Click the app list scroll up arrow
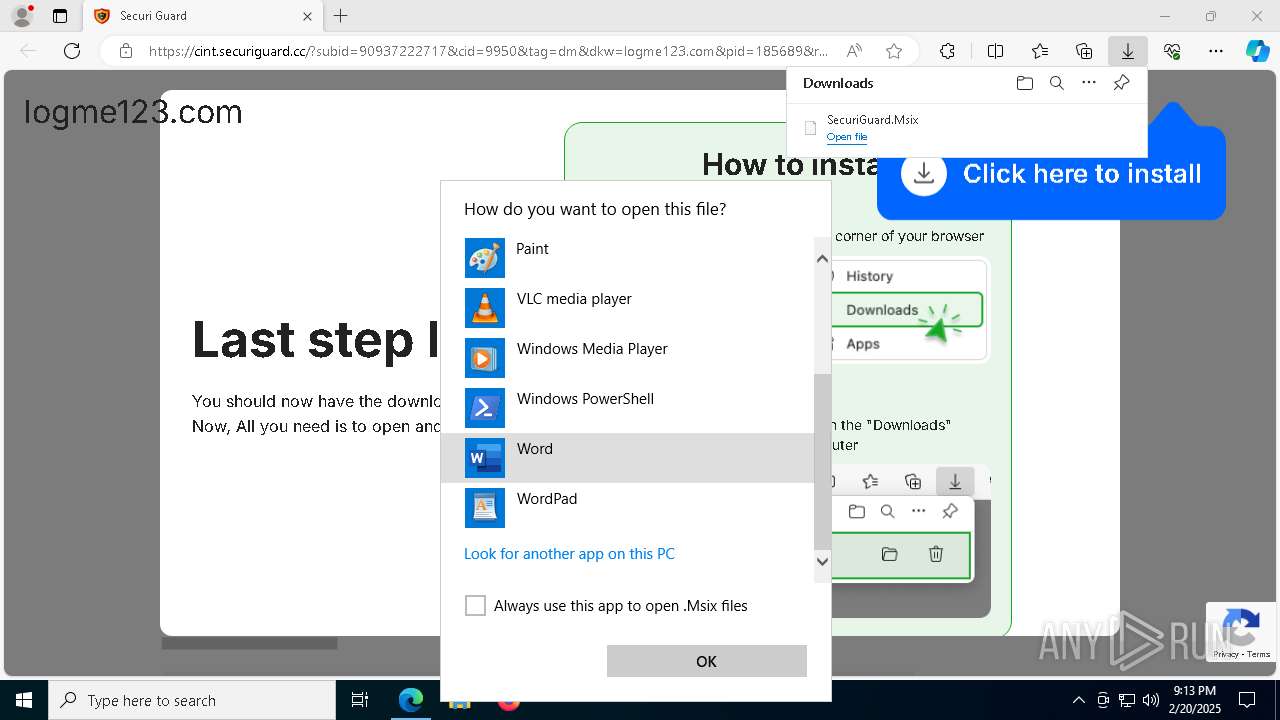Viewport: 1280px width, 720px height. pyautogui.click(x=822, y=259)
